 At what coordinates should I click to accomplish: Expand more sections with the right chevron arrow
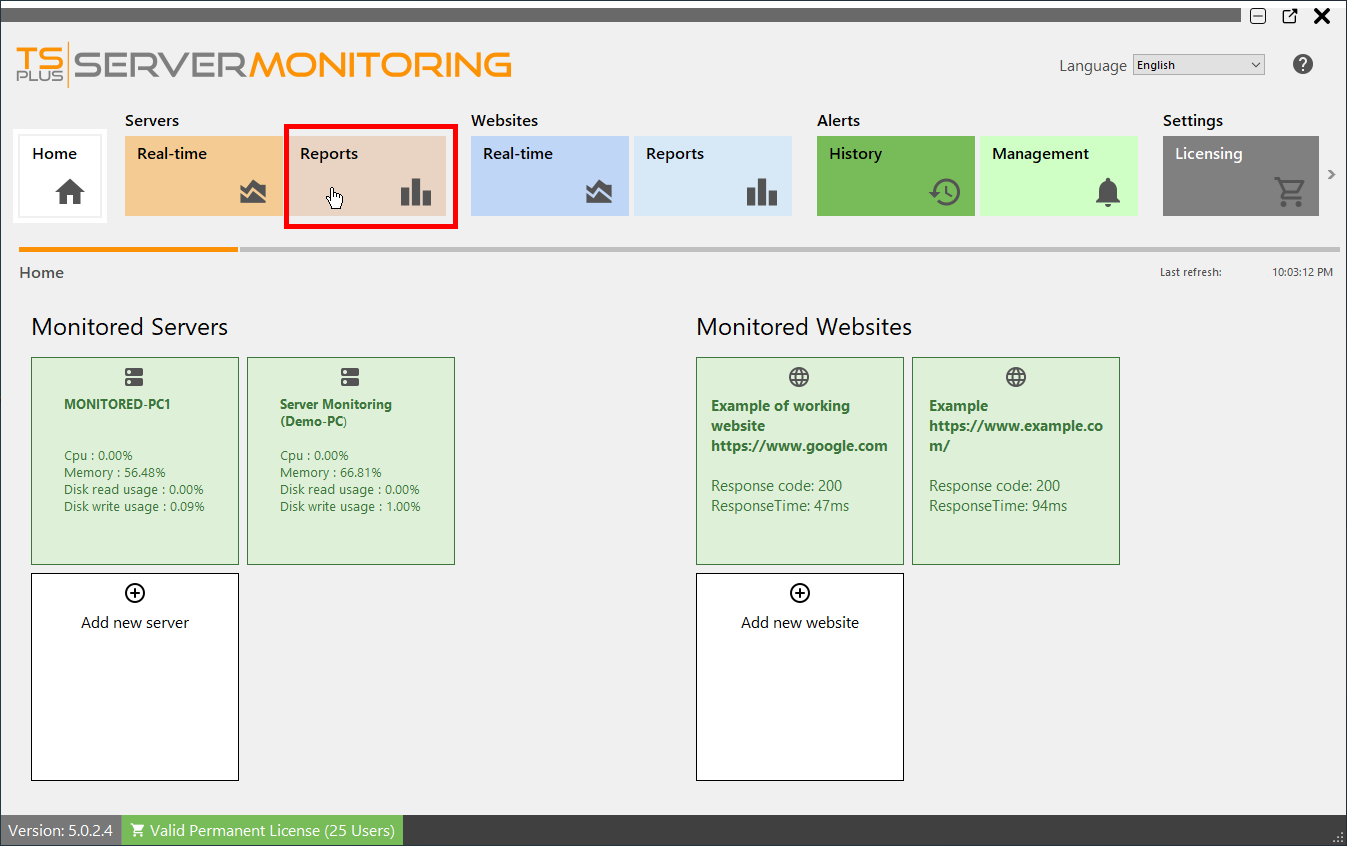pyautogui.click(x=1332, y=173)
